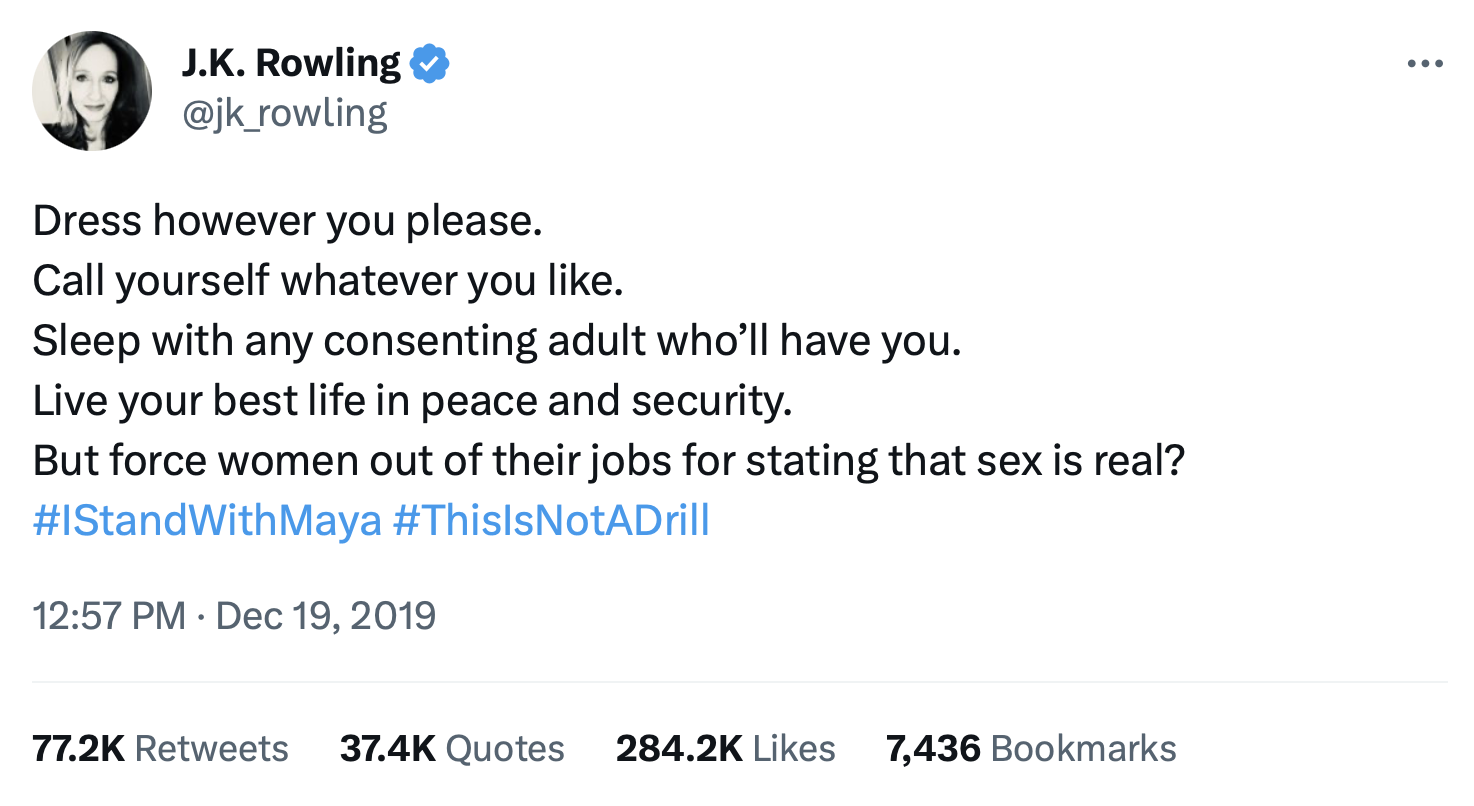The height and width of the screenshot is (806, 1474).
Task: Click the word Likes label
Action: click(794, 748)
